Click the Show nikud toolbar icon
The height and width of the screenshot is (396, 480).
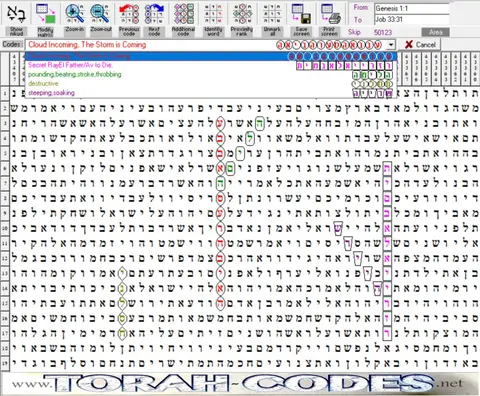(x=16, y=15)
